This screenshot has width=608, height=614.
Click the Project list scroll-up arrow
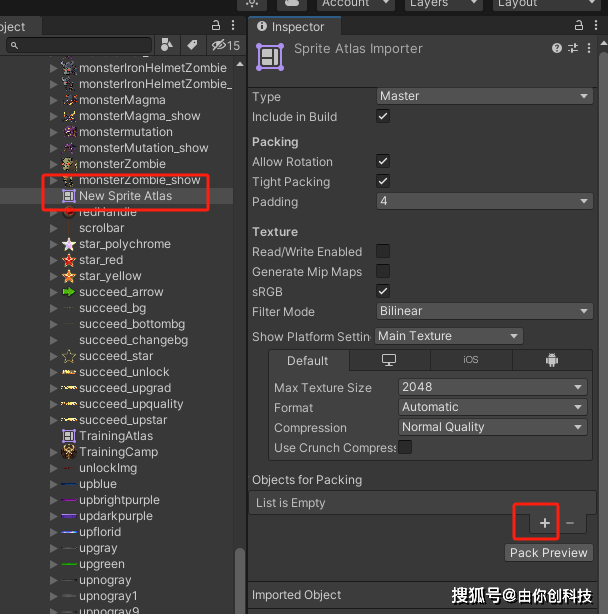coord(240,64)
